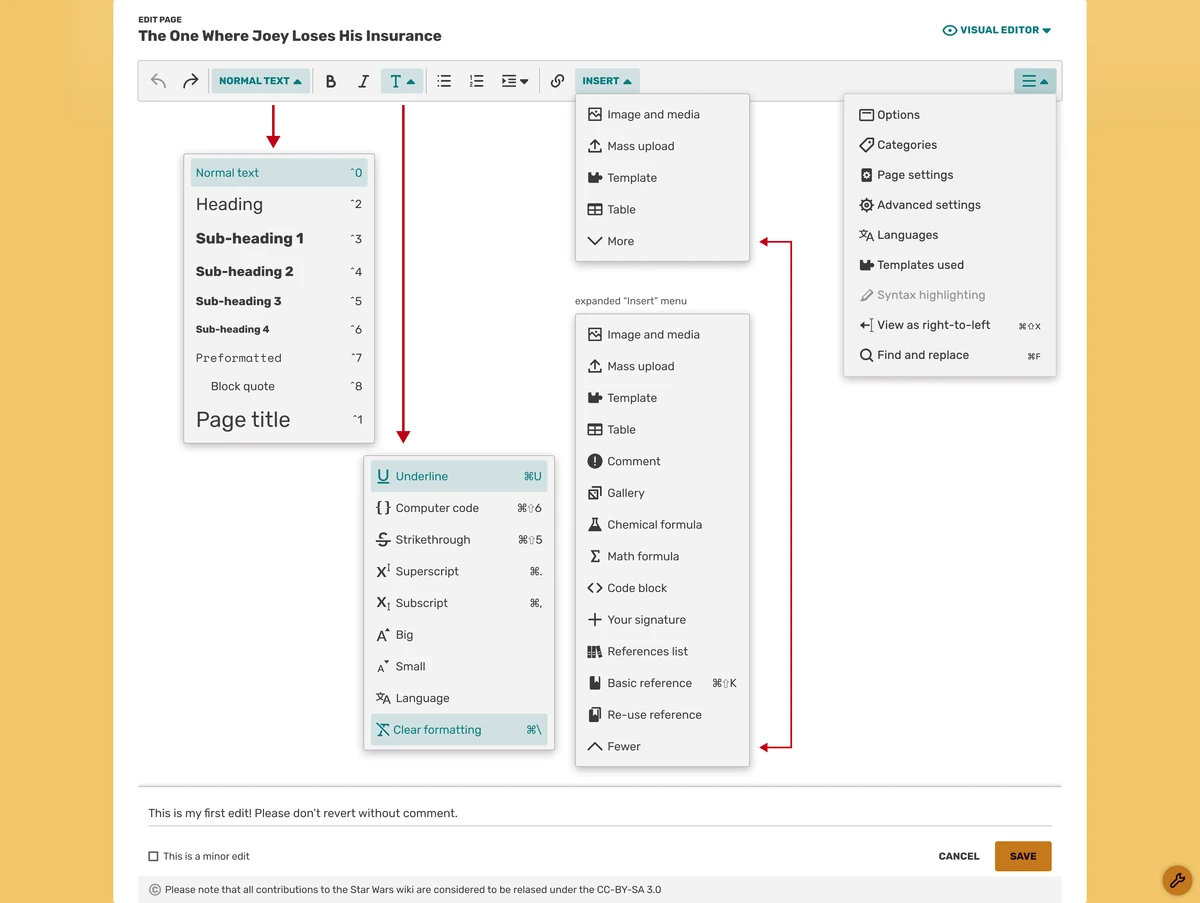Redo the reverted change

point(190,81)
